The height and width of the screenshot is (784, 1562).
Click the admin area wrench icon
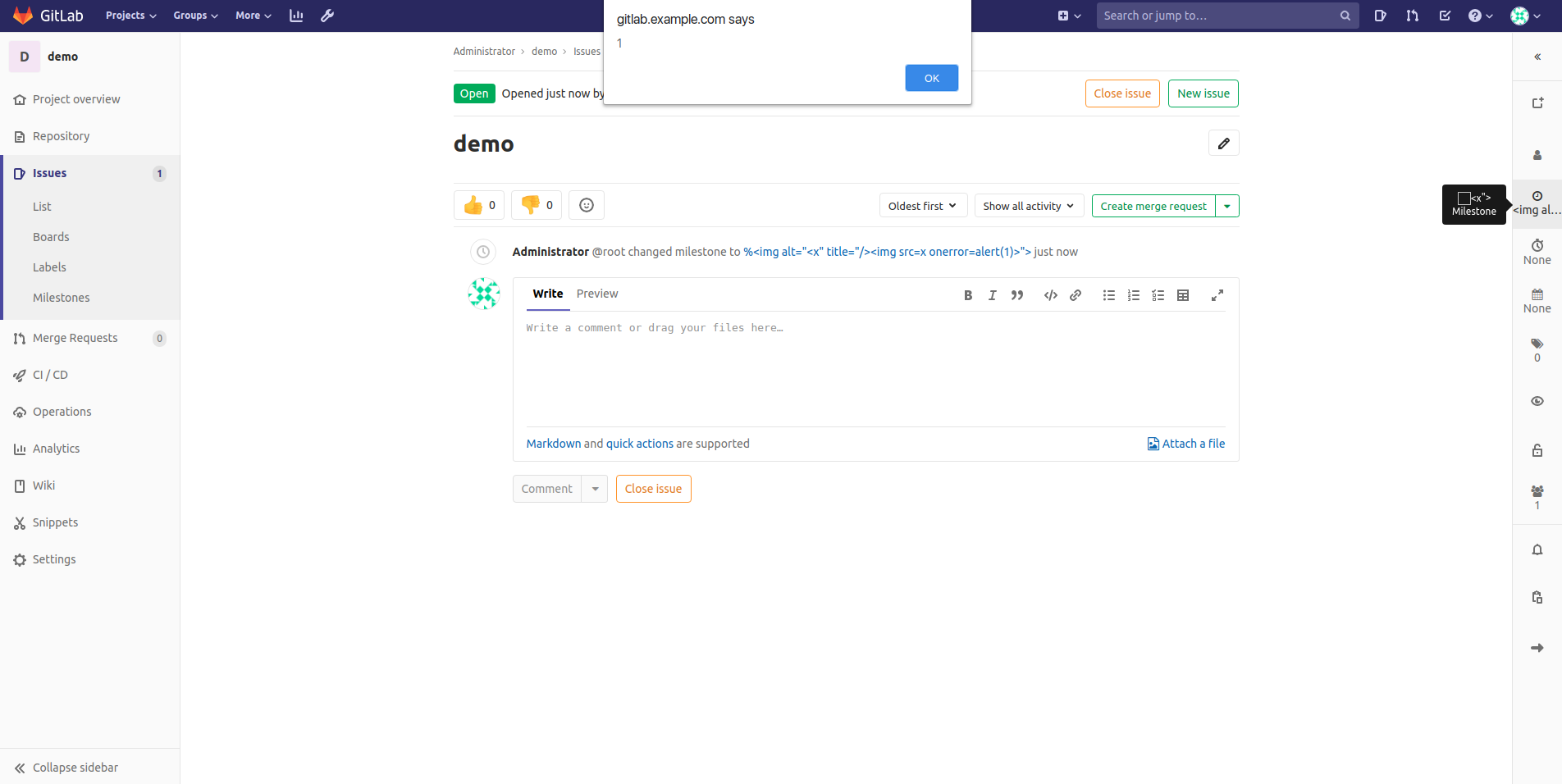point(327,16)
